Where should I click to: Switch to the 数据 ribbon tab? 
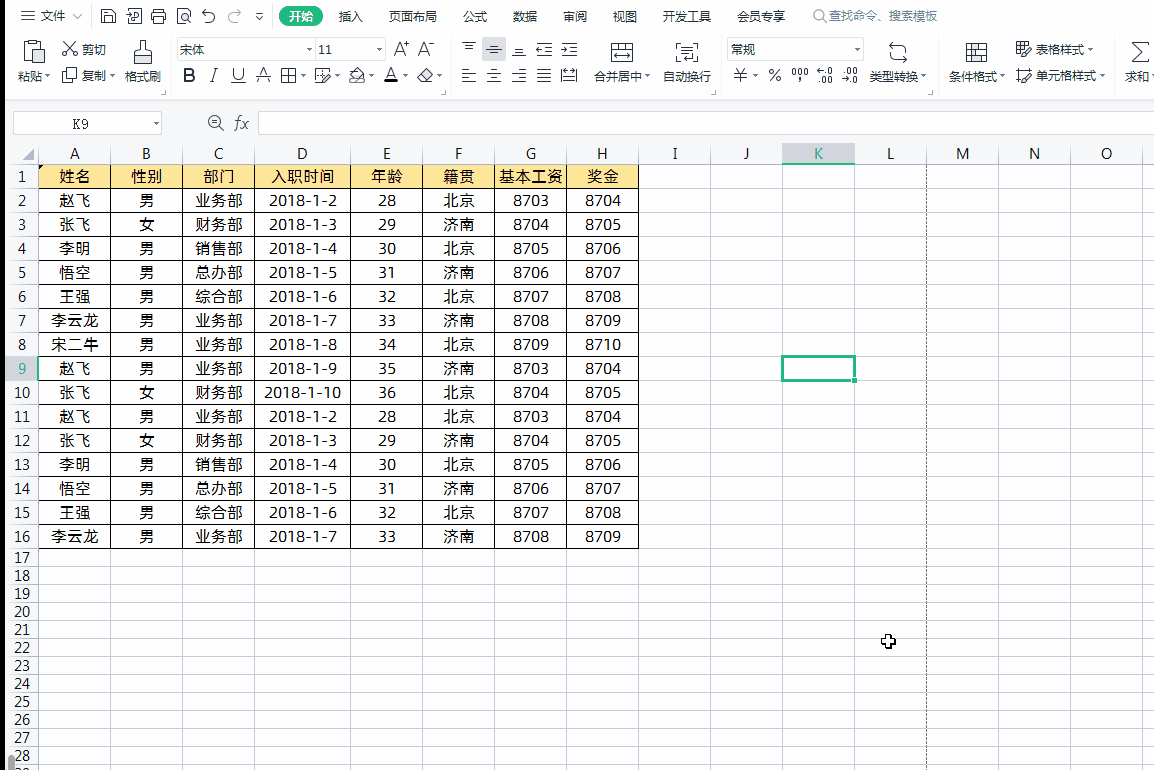point(524,15)
